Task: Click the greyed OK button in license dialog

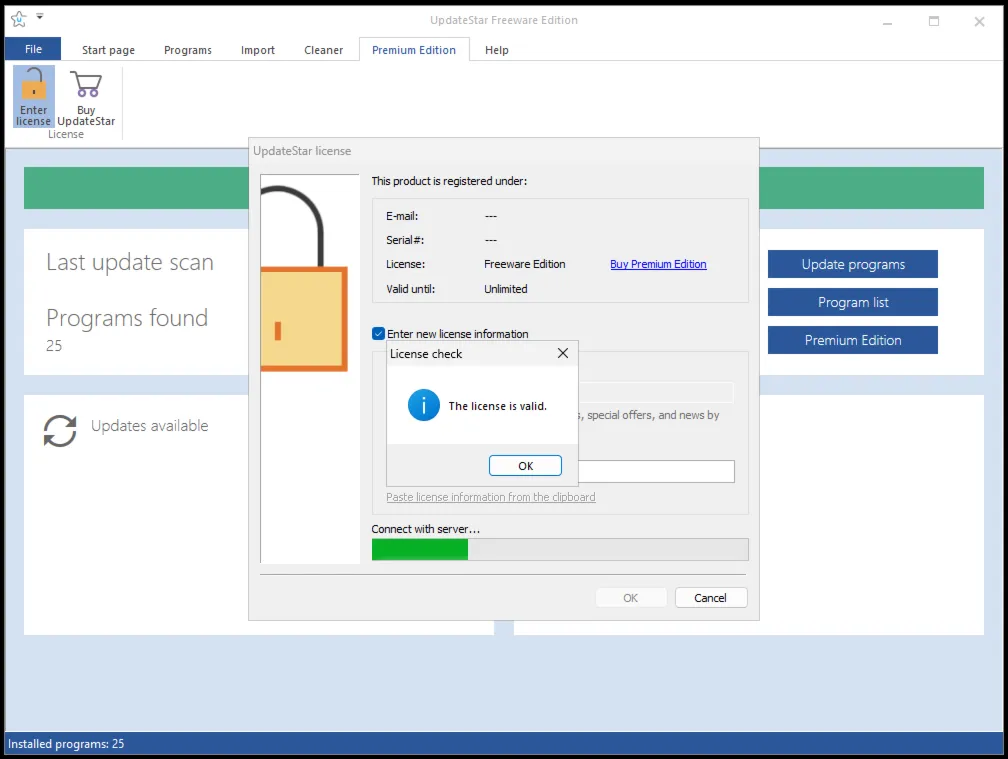Action: click(x=631, y=598)
